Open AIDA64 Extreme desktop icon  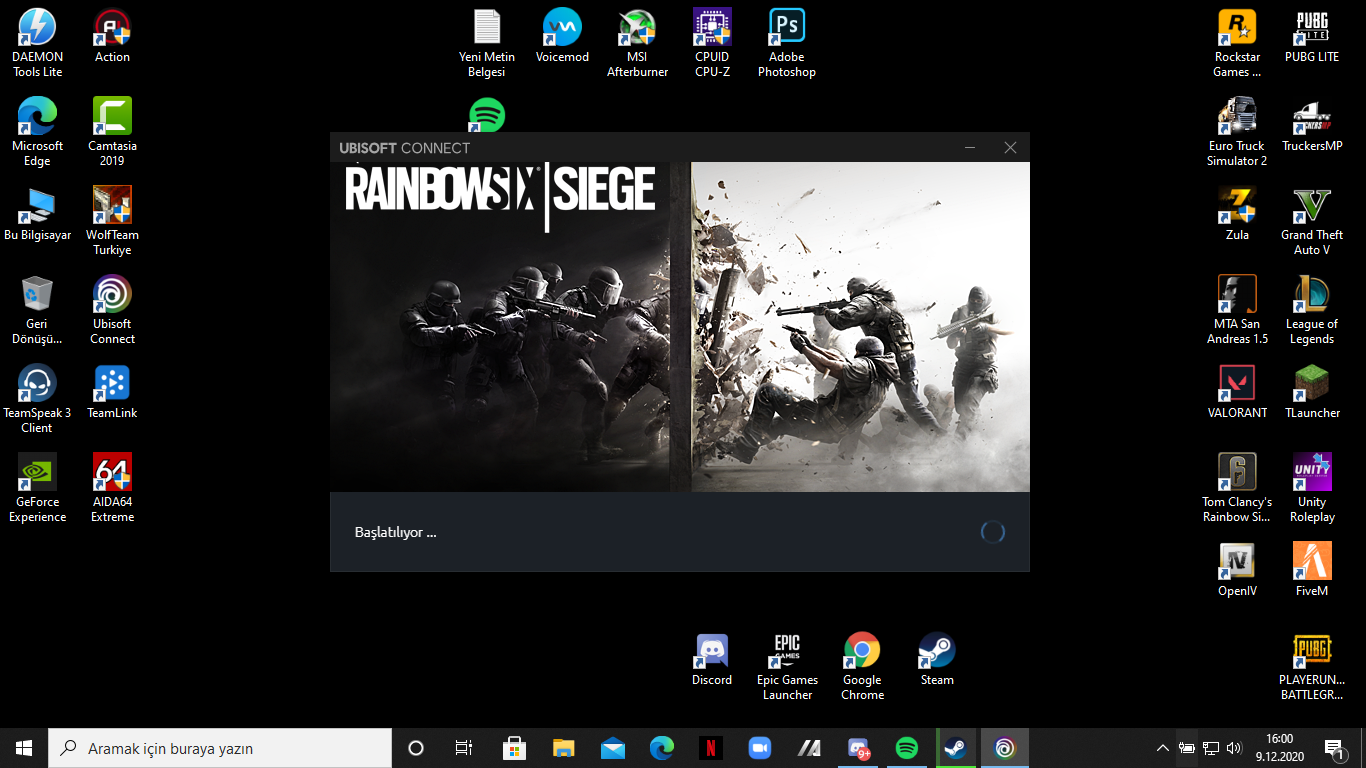click(x=112, y=487)
